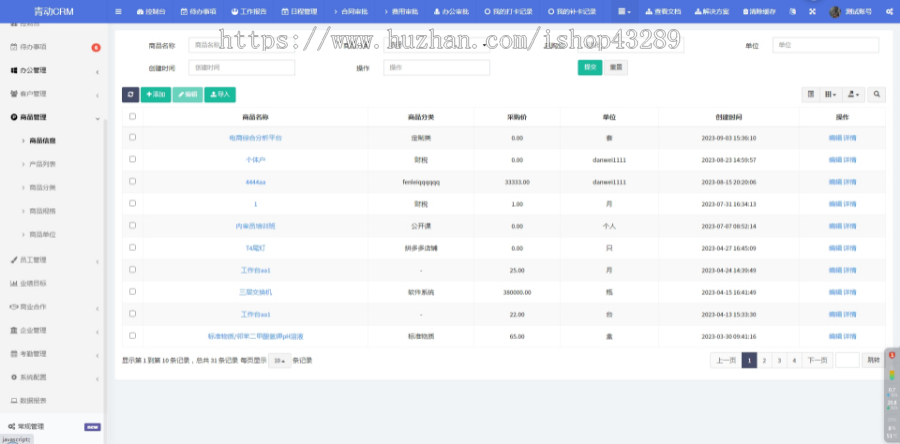The height and width of the screenshot is (444, 900).
Task: Click the hamburger menu icon in header
Action: (118, 11)
